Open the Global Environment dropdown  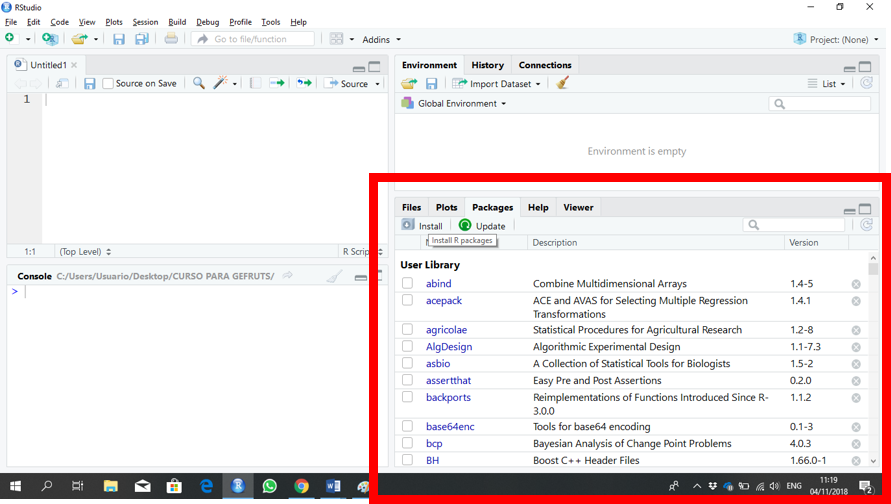[453, 103]
